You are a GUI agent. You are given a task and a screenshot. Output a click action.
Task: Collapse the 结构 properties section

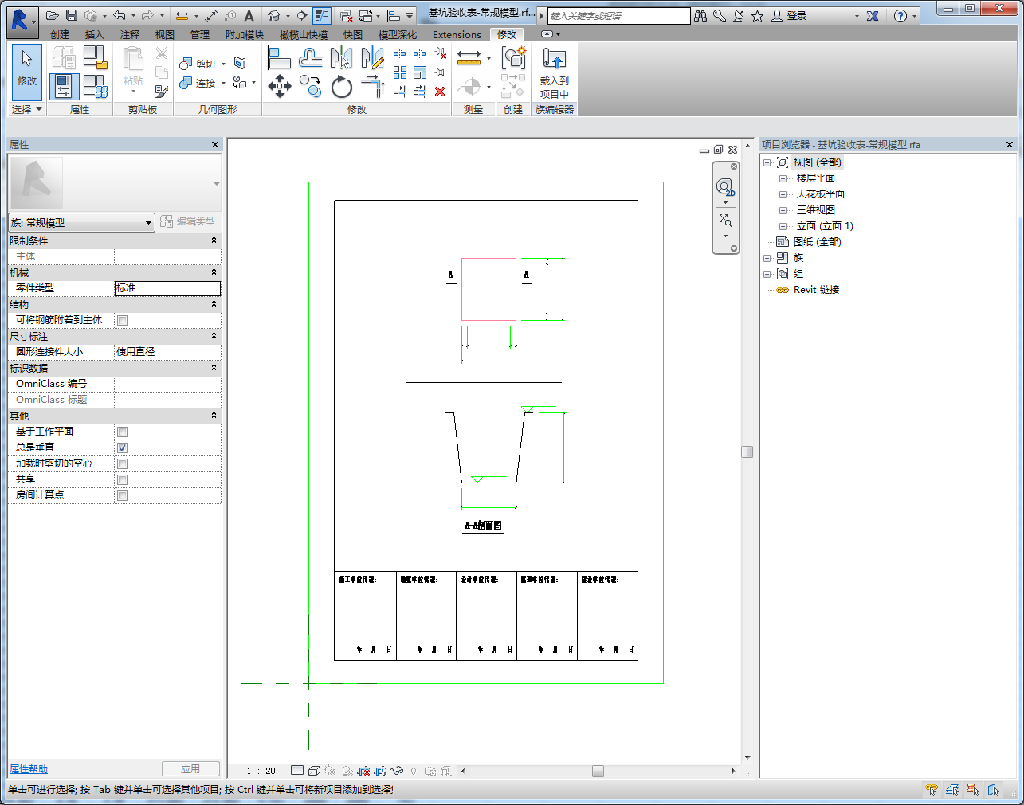click(214, 304)
